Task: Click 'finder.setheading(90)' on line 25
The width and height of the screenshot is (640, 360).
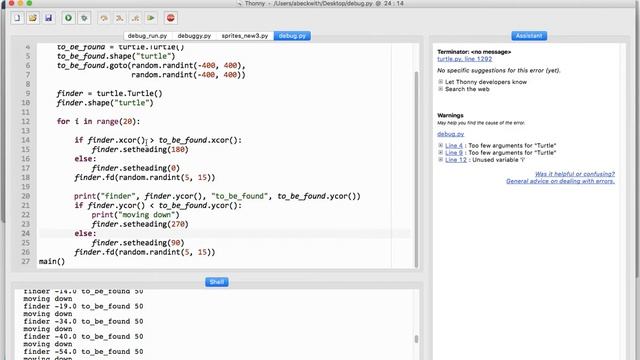Action: [x=138, y=243]
